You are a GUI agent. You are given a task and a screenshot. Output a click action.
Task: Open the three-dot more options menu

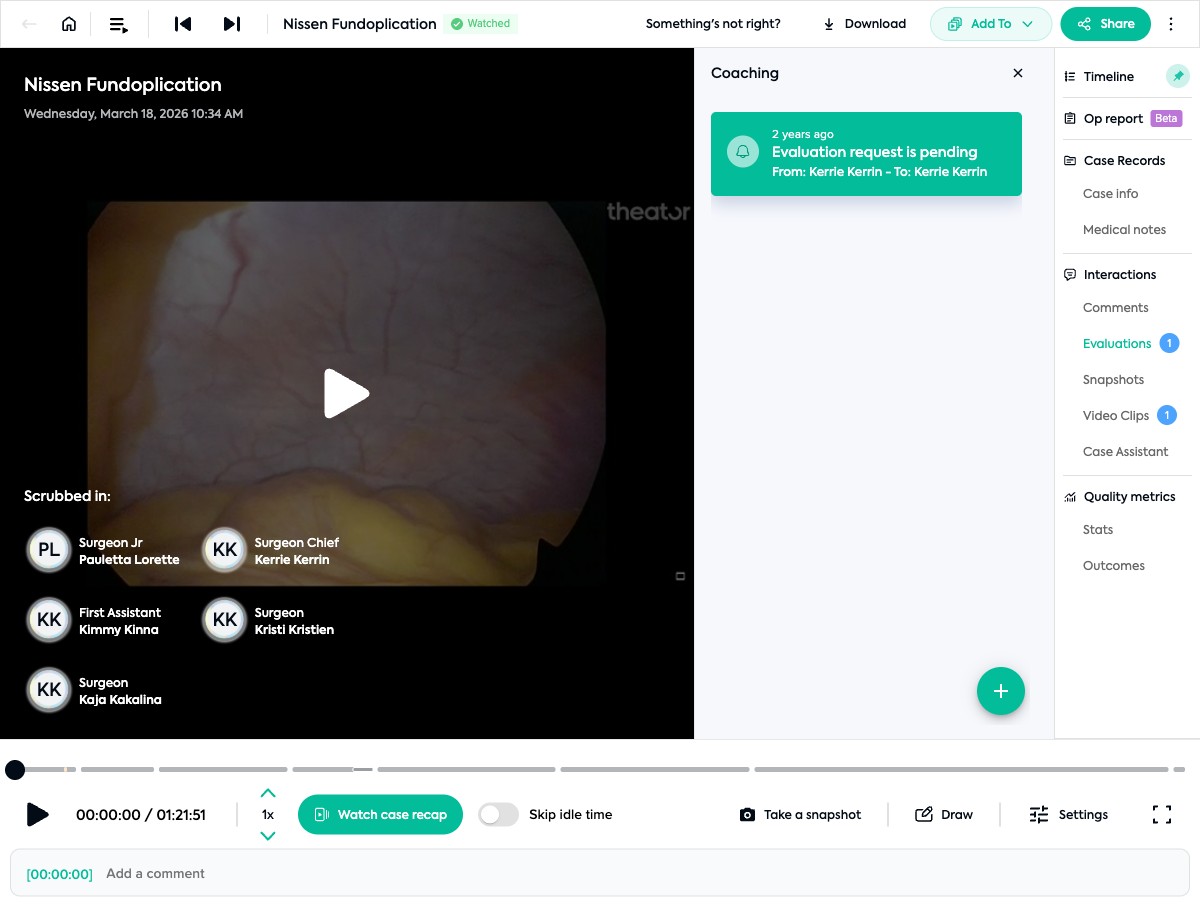pyautogui.click(x=1171, y=24)
